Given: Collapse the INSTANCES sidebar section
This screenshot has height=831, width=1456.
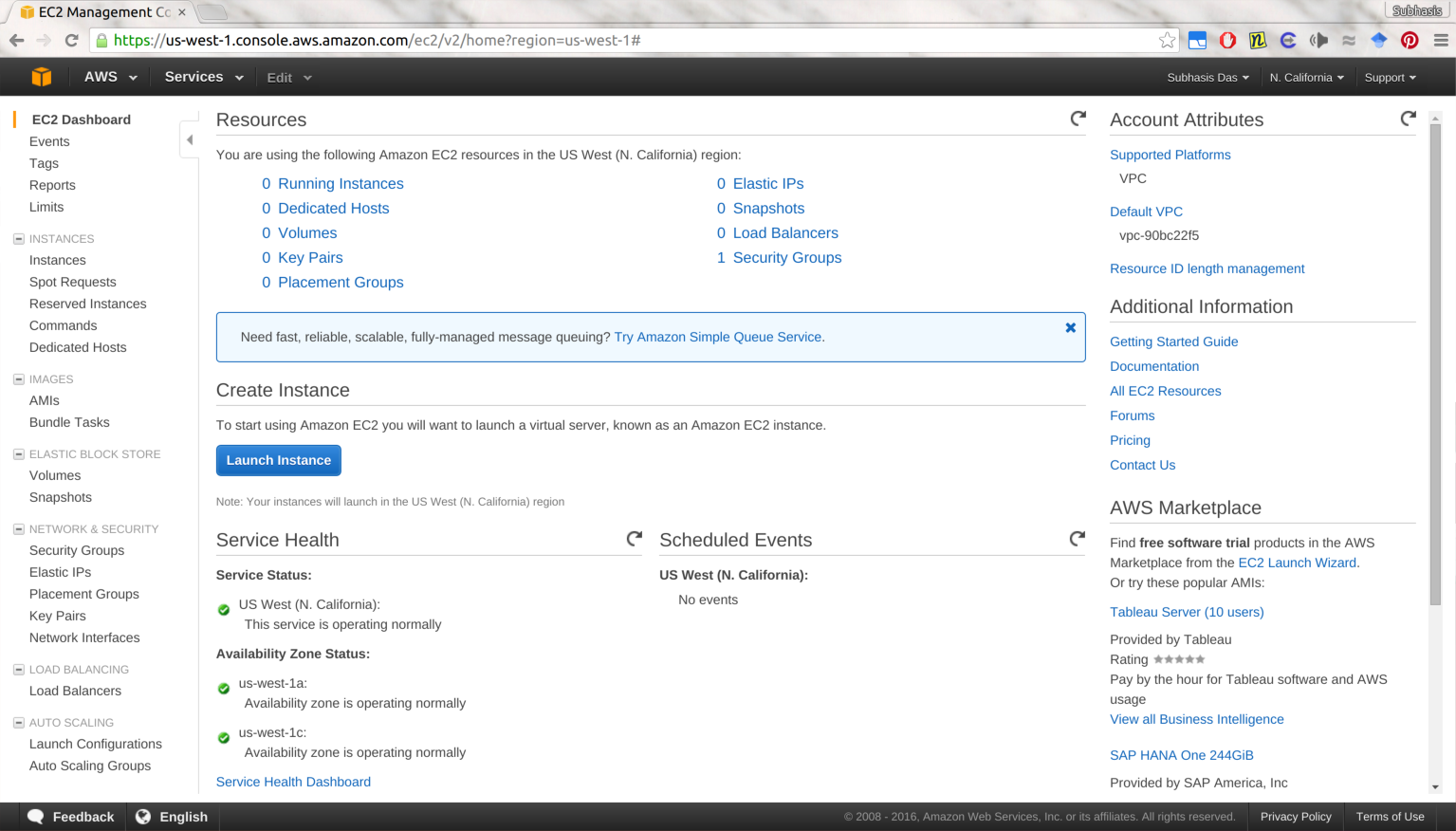Looking at the screenshot, I should point(18,239).
